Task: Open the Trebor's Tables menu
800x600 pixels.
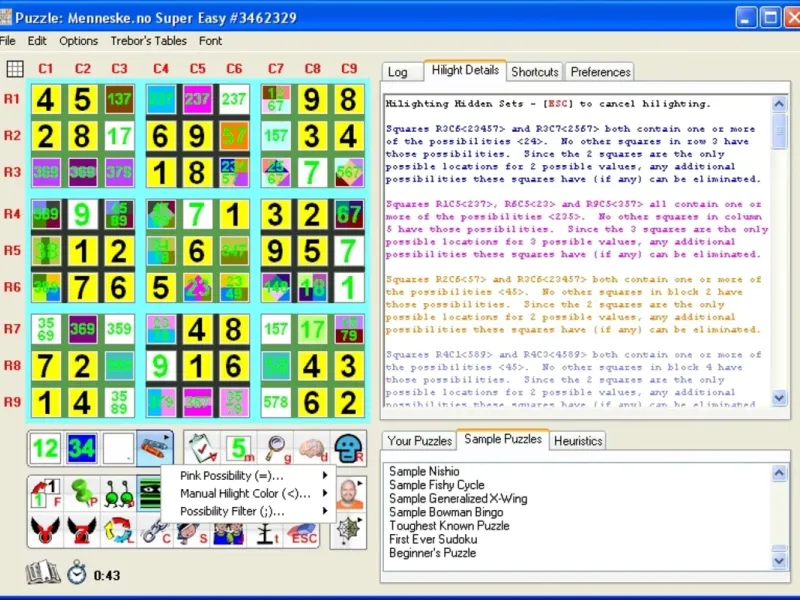Action: 148,41
